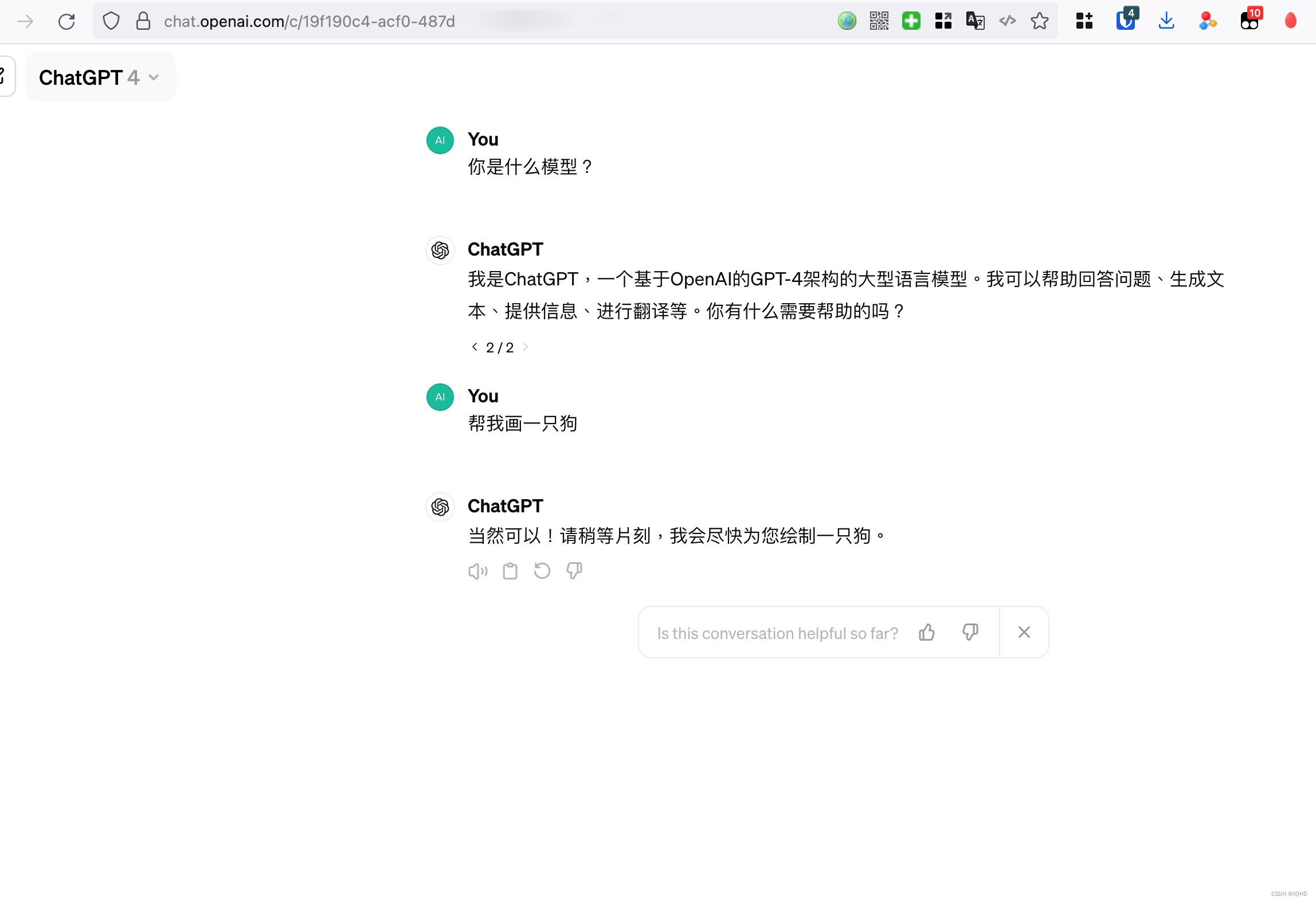Click inside the address bar URL field
Viewport: 1316px width, 902px height.
coord(401,21)
